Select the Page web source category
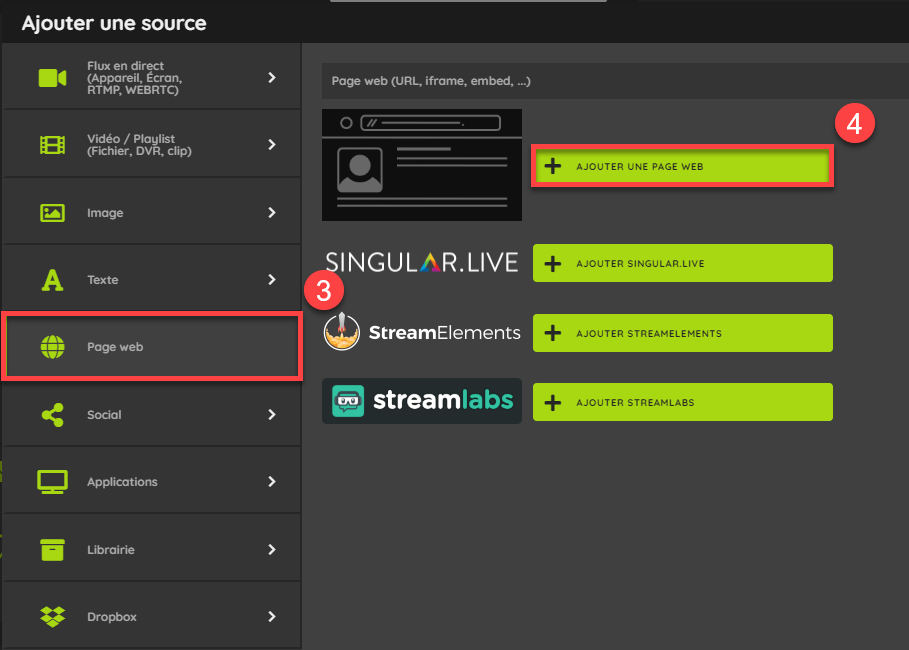The image size is (909, 650). pyautogui.click(x=151, y=346)
